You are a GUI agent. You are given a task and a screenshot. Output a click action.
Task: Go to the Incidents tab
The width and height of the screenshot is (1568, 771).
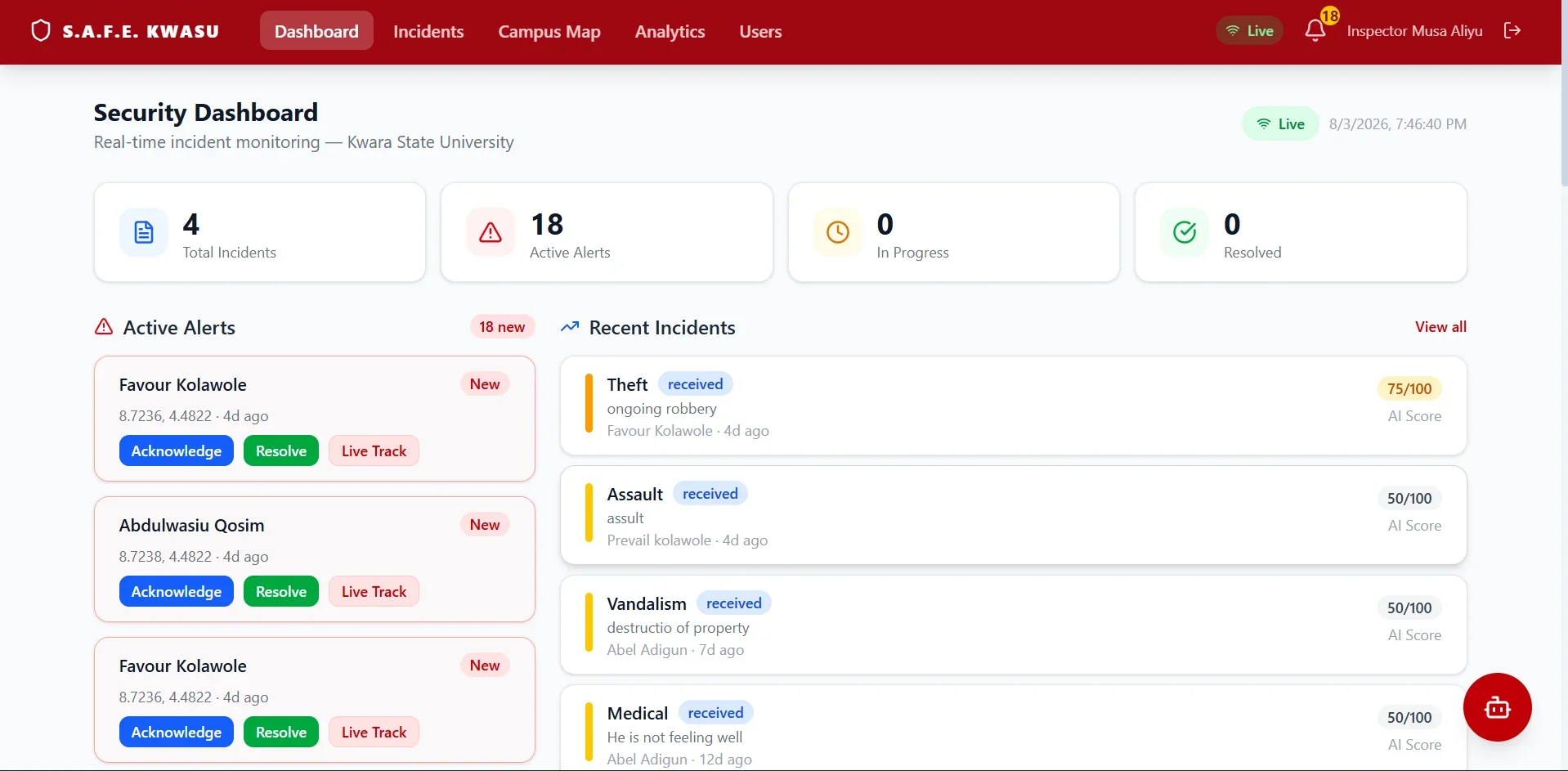428,31
